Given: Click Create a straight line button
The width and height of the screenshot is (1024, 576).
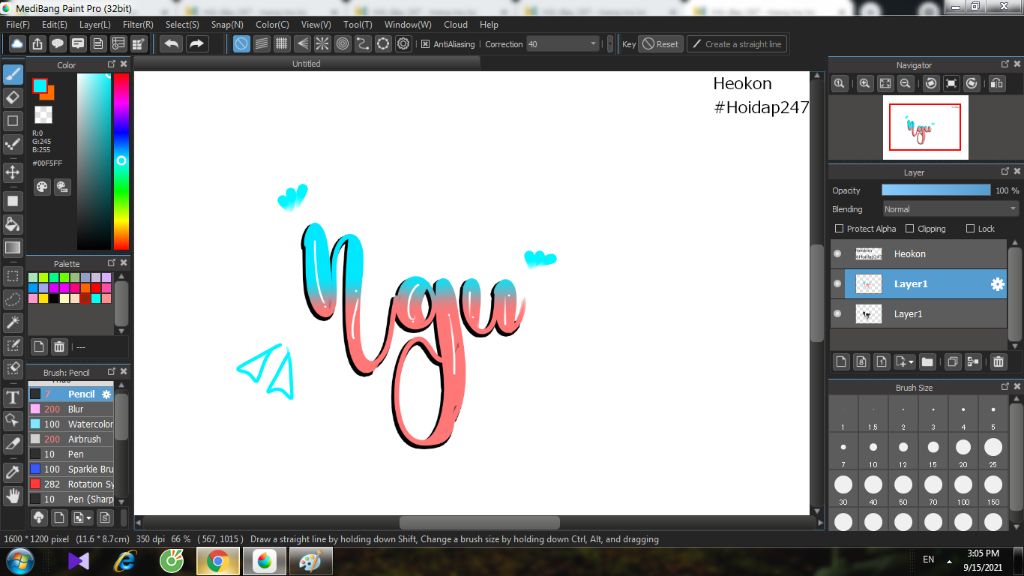Looking at the screenshot, I should [x=737, y=44].
